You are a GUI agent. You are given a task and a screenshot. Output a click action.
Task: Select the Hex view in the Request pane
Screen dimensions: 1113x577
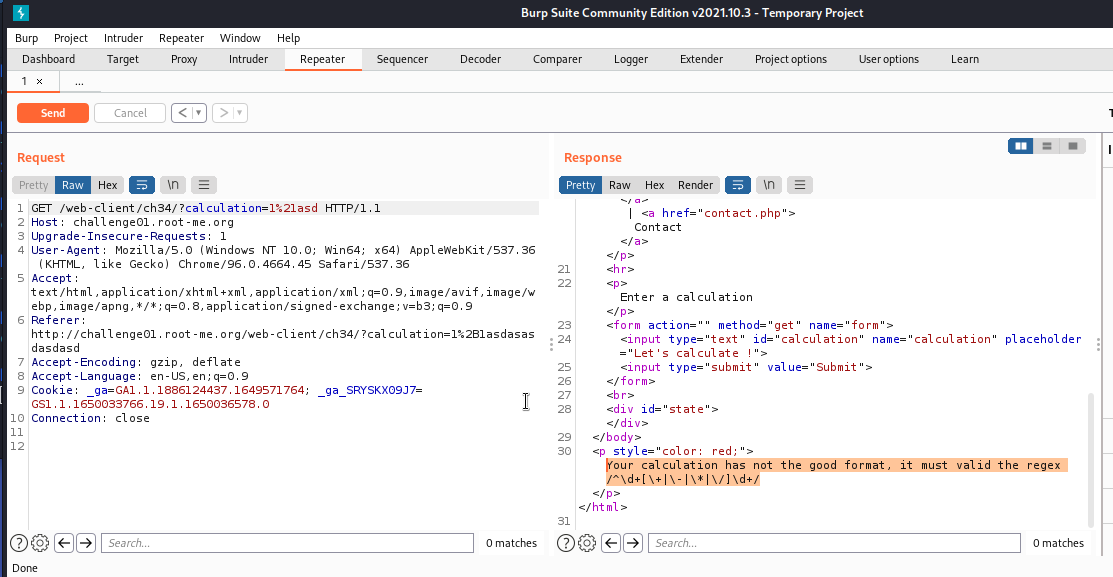click(x=107, y=185)
